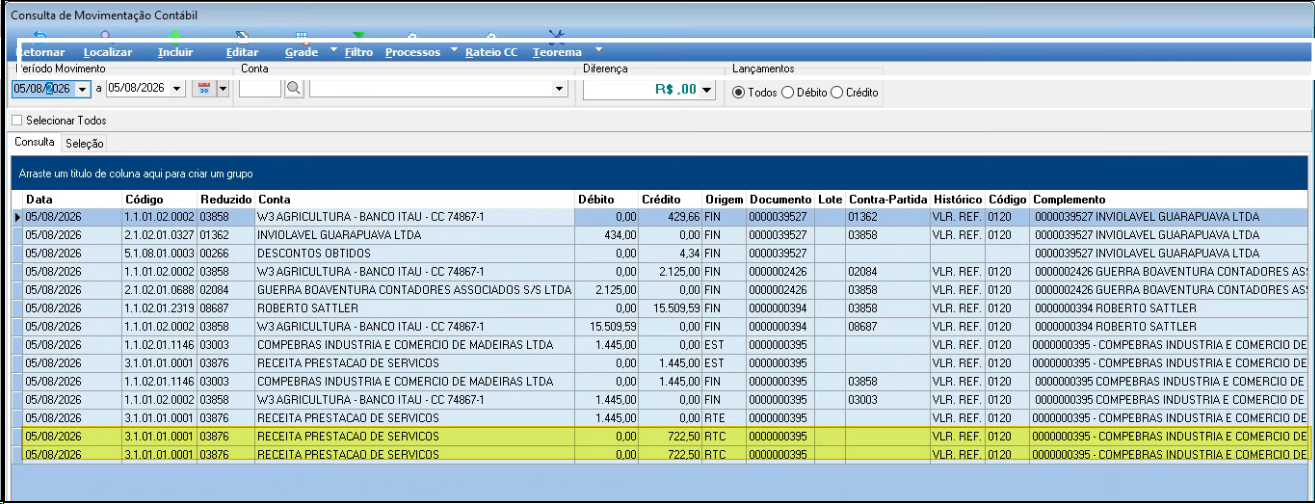Select the reduced code 00266
1315x504 pixels.
coord(226,253)
